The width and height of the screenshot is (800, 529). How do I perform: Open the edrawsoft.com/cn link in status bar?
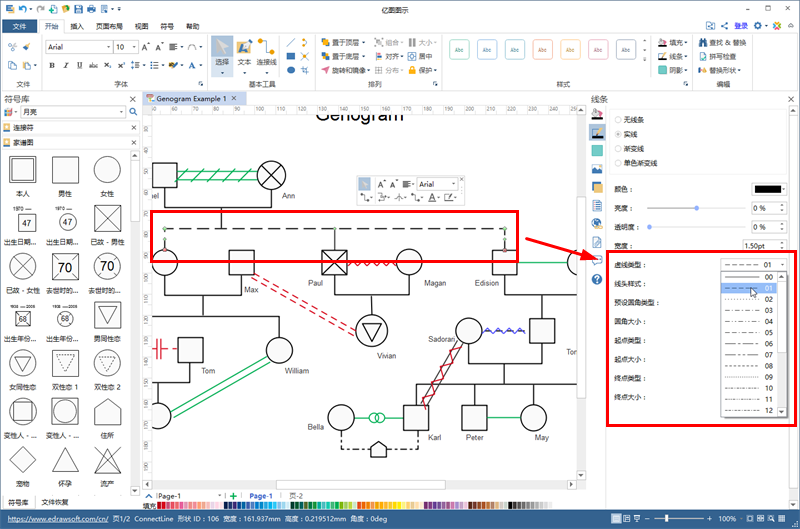(x=58, y=519)
